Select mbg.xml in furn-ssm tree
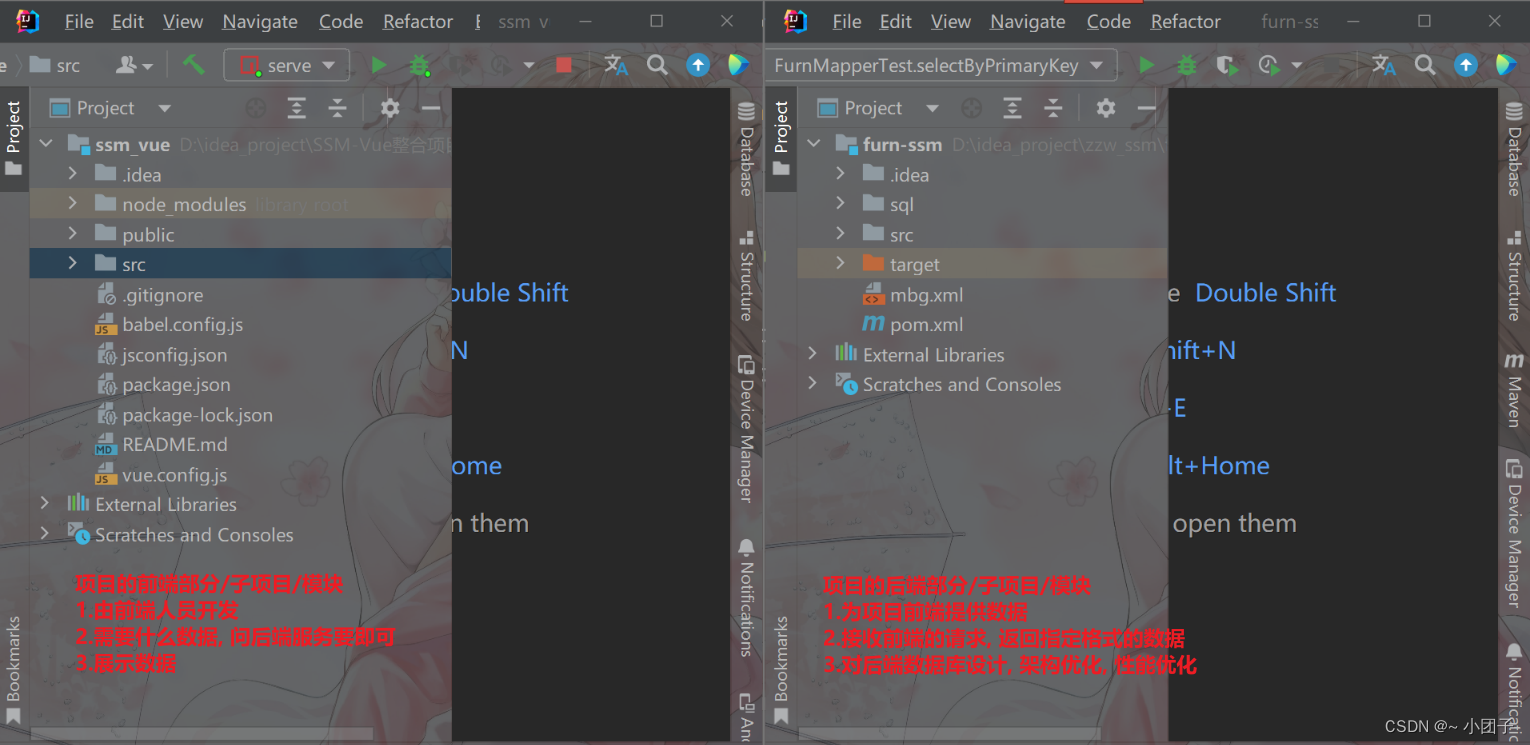1530x745 pixels. (926, 294)
